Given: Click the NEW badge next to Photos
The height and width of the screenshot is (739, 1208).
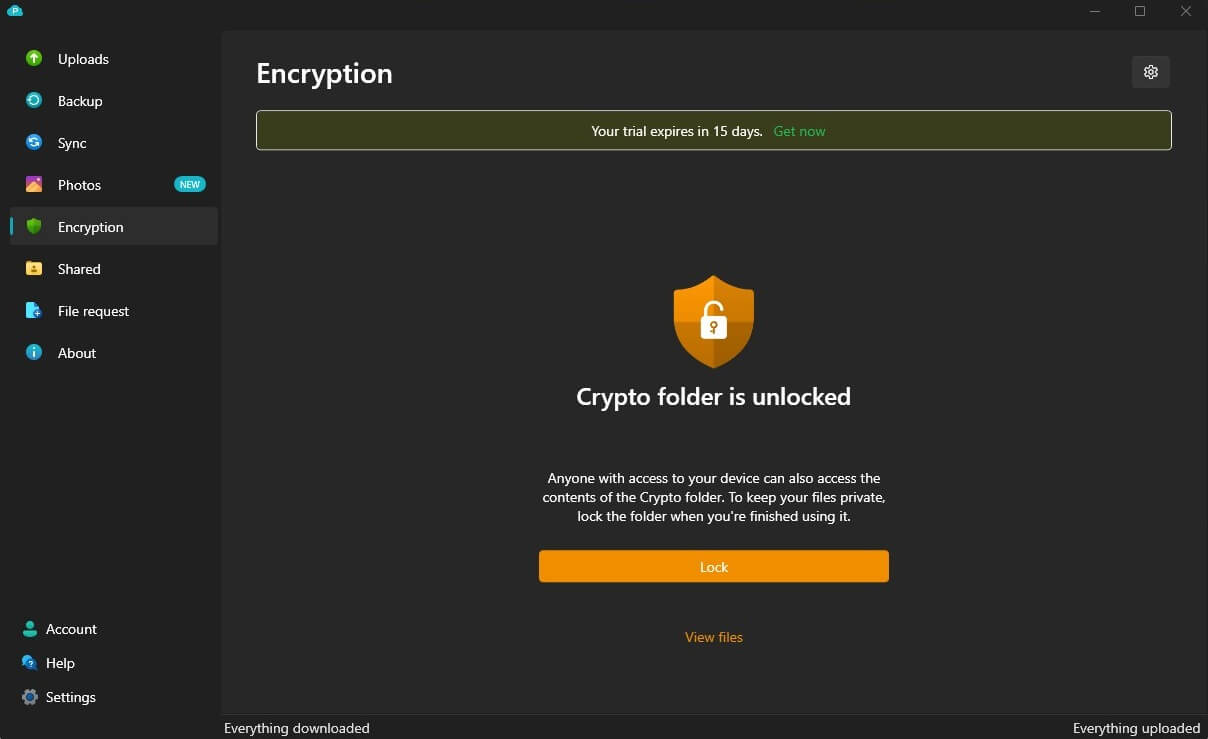Looking at the screenshot, I should [x=189, y=184].
